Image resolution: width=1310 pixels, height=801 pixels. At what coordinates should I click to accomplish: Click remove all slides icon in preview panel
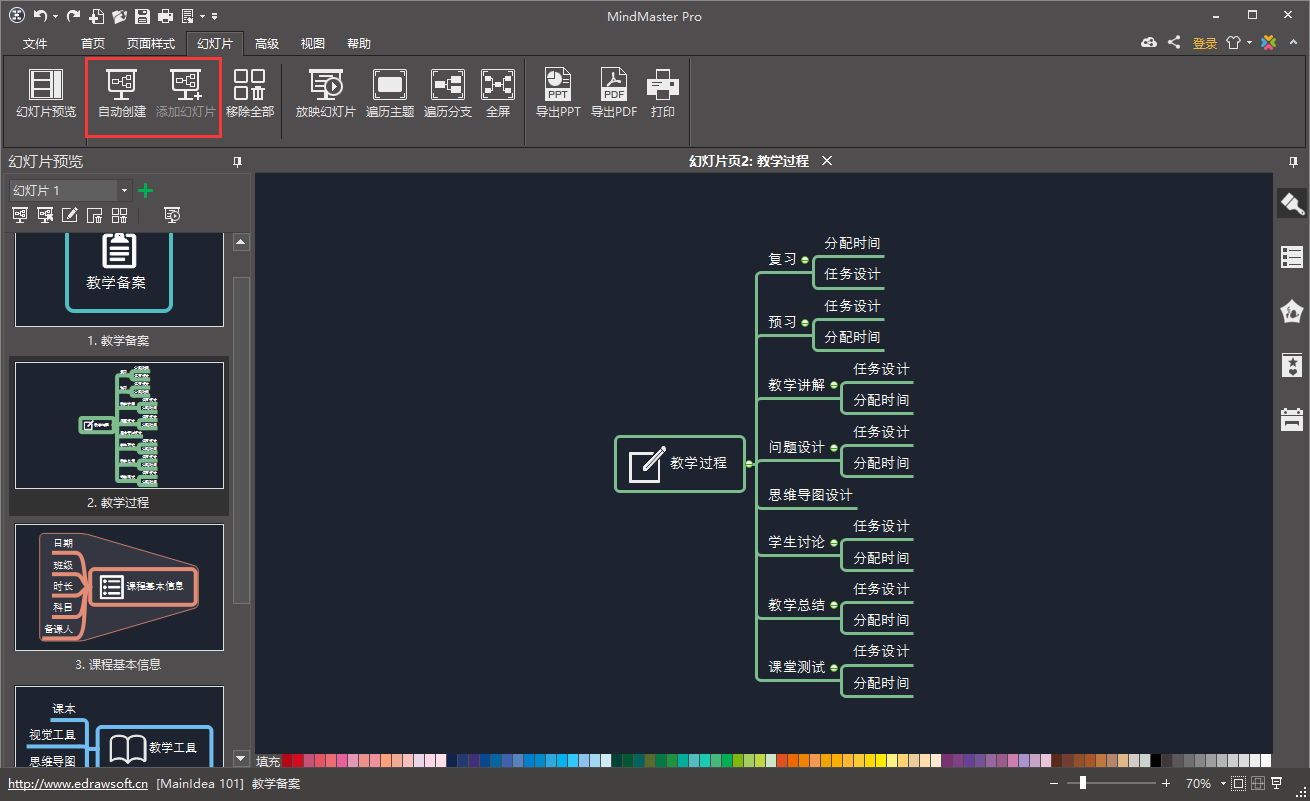tap(120, 215)
